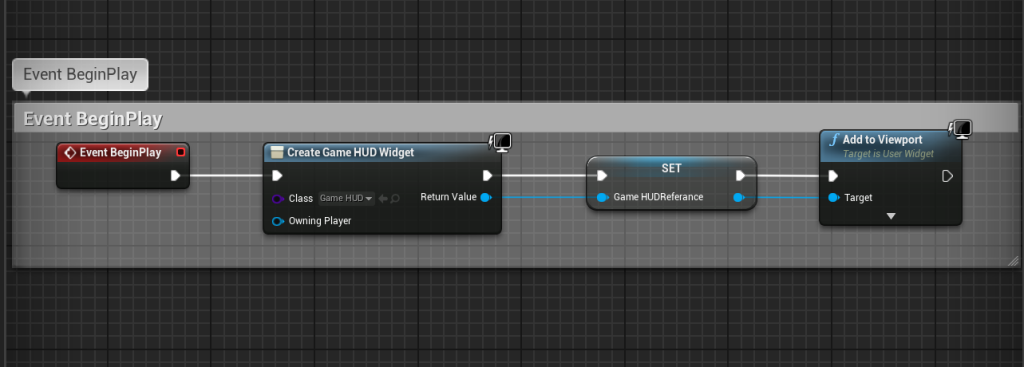The height and width of the screenshot is (367, 1024).
Task: Click the Owning Player label
Action: point(320,221)
